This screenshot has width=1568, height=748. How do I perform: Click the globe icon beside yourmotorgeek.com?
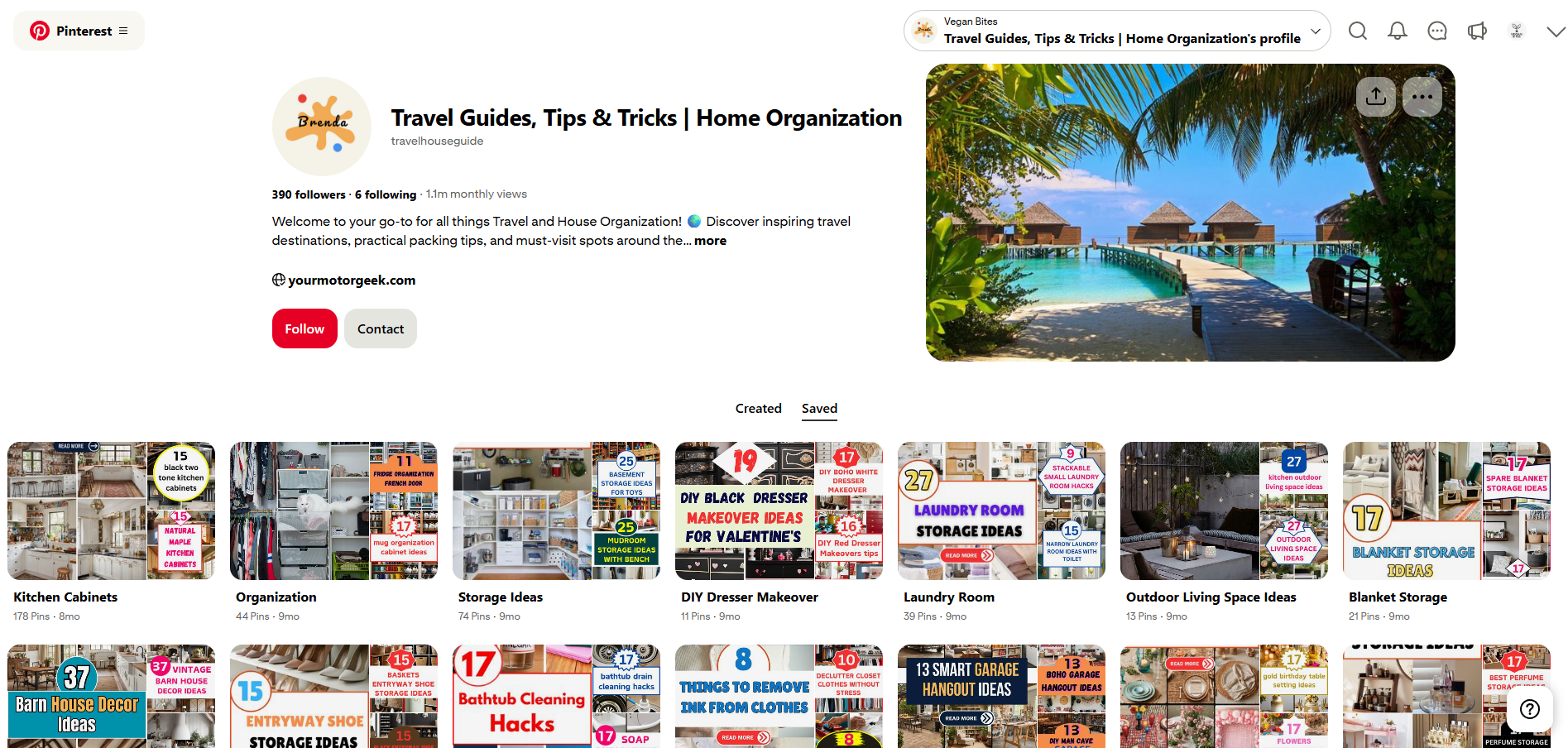279,280
